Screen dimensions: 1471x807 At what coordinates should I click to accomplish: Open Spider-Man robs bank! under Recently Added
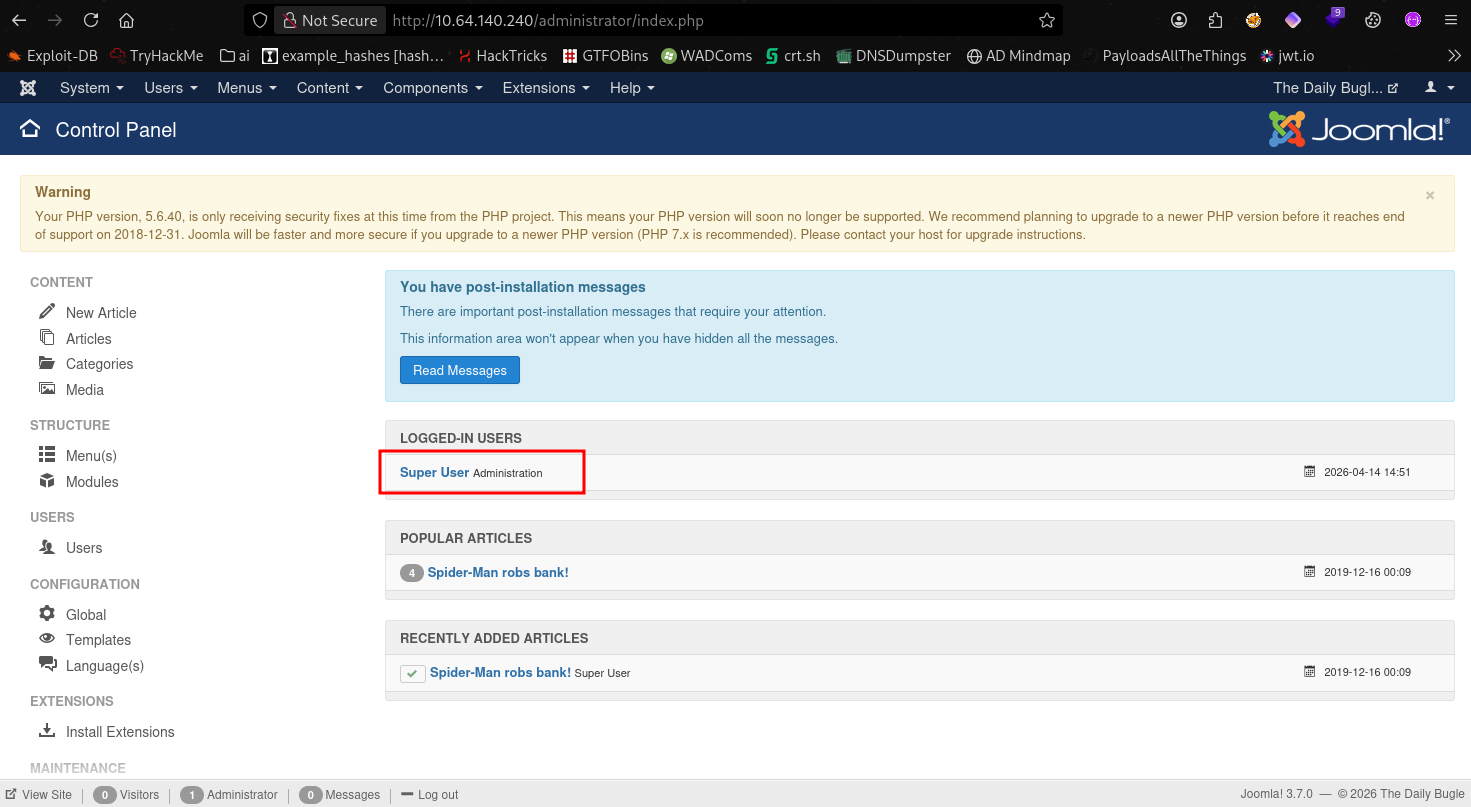pyautogui.click(x=500, y=672)
